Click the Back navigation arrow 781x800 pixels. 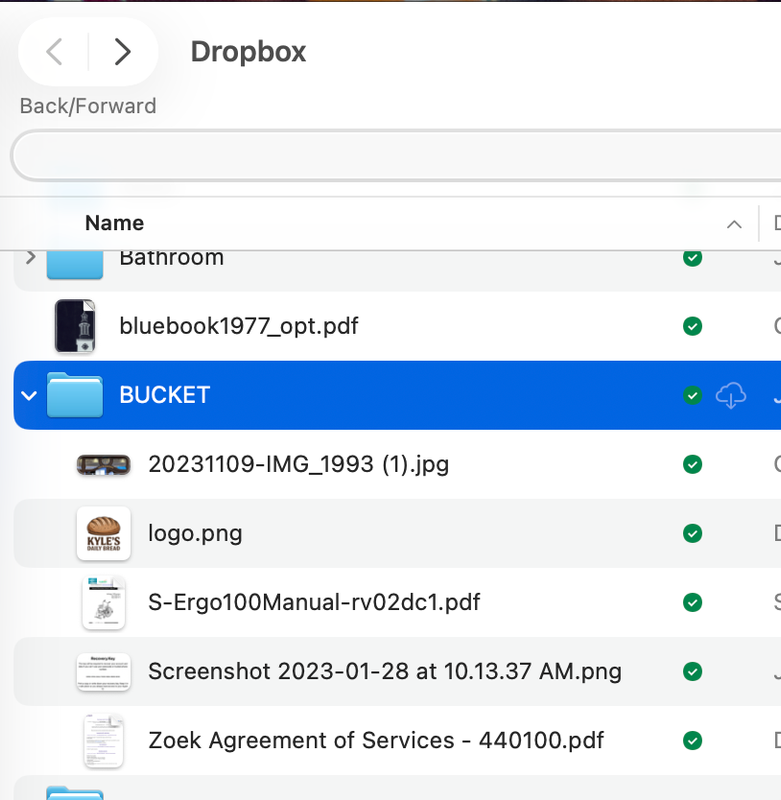coord(55,52)
